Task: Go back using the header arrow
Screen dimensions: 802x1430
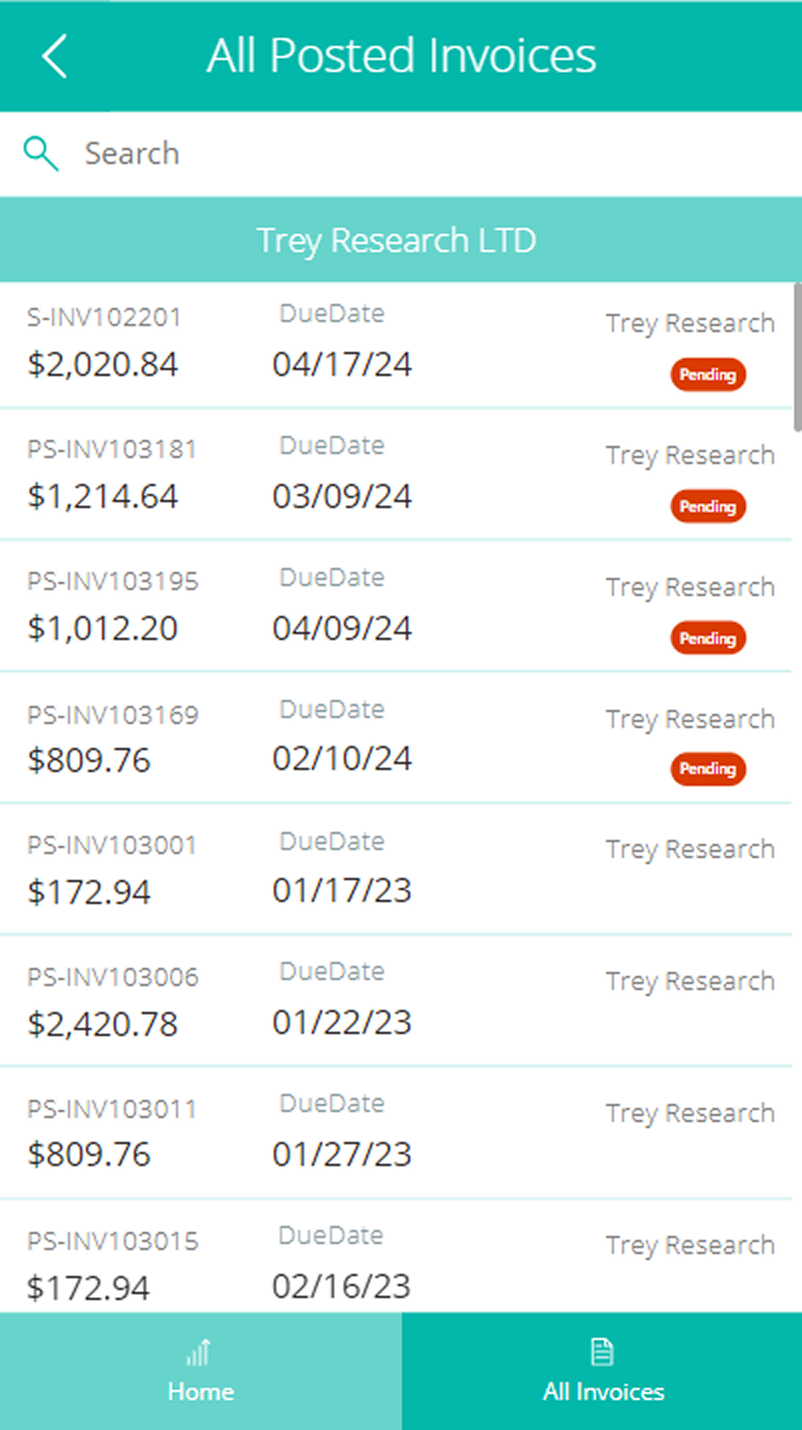Action: (x=55, y=56)
